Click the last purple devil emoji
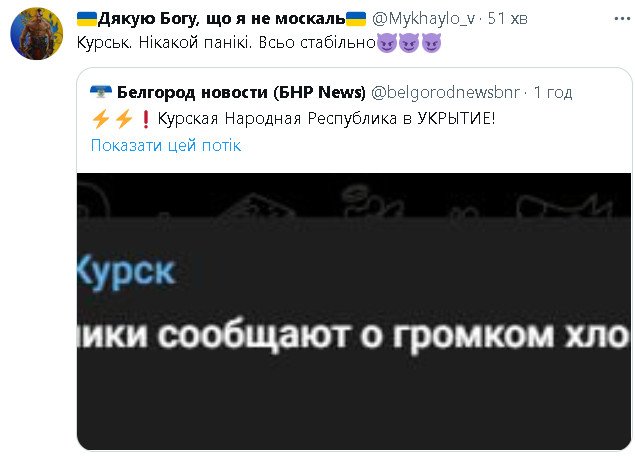This screenshot has width=635, height=463. click(x=431, y=43)
